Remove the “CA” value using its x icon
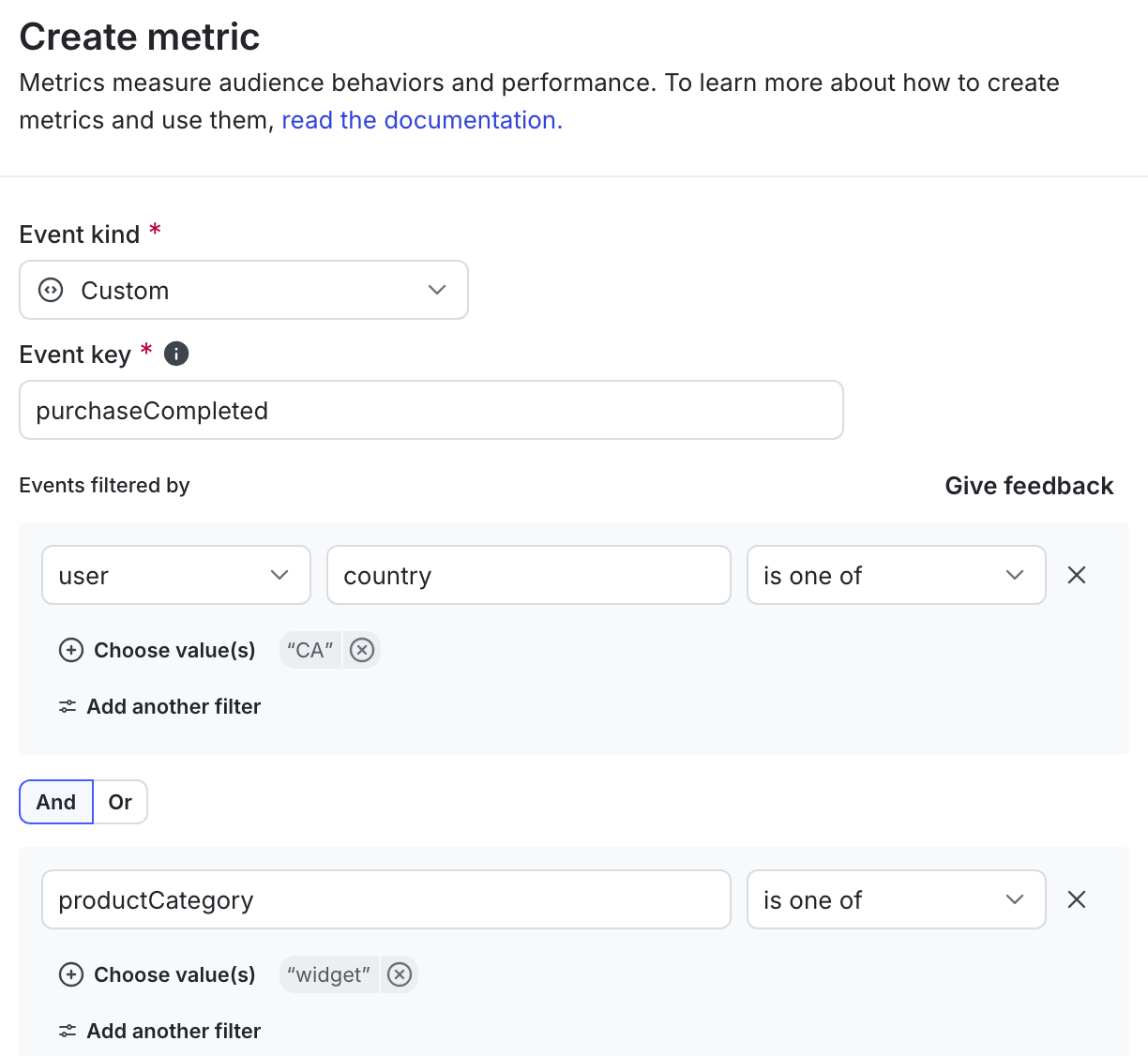The height and width of the screenshot is (1056, 1148). [x=362, y=650]
